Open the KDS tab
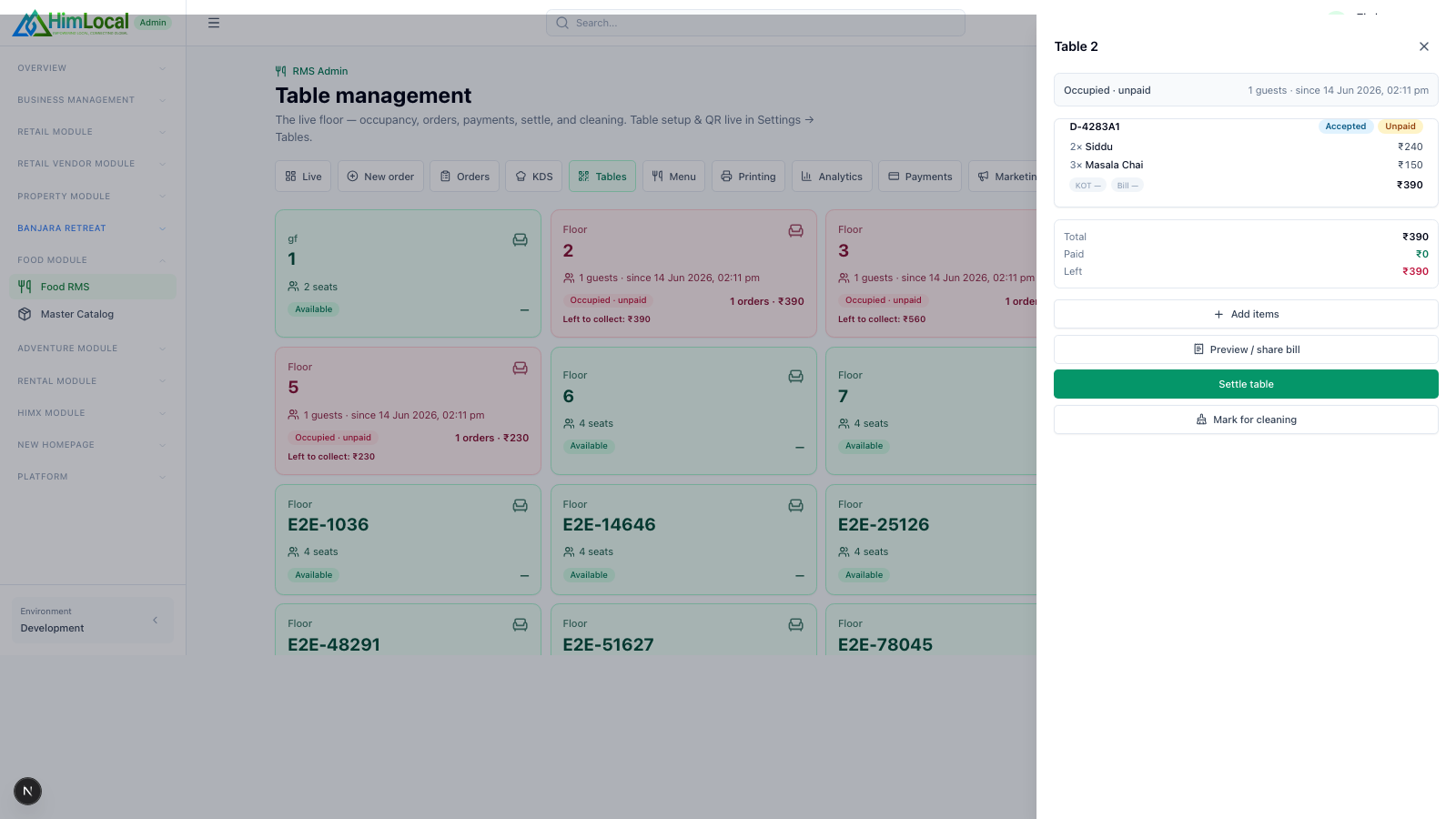The width and height of the screenshot is (1456, 819). pyautogui.click(x=534, y=177)
